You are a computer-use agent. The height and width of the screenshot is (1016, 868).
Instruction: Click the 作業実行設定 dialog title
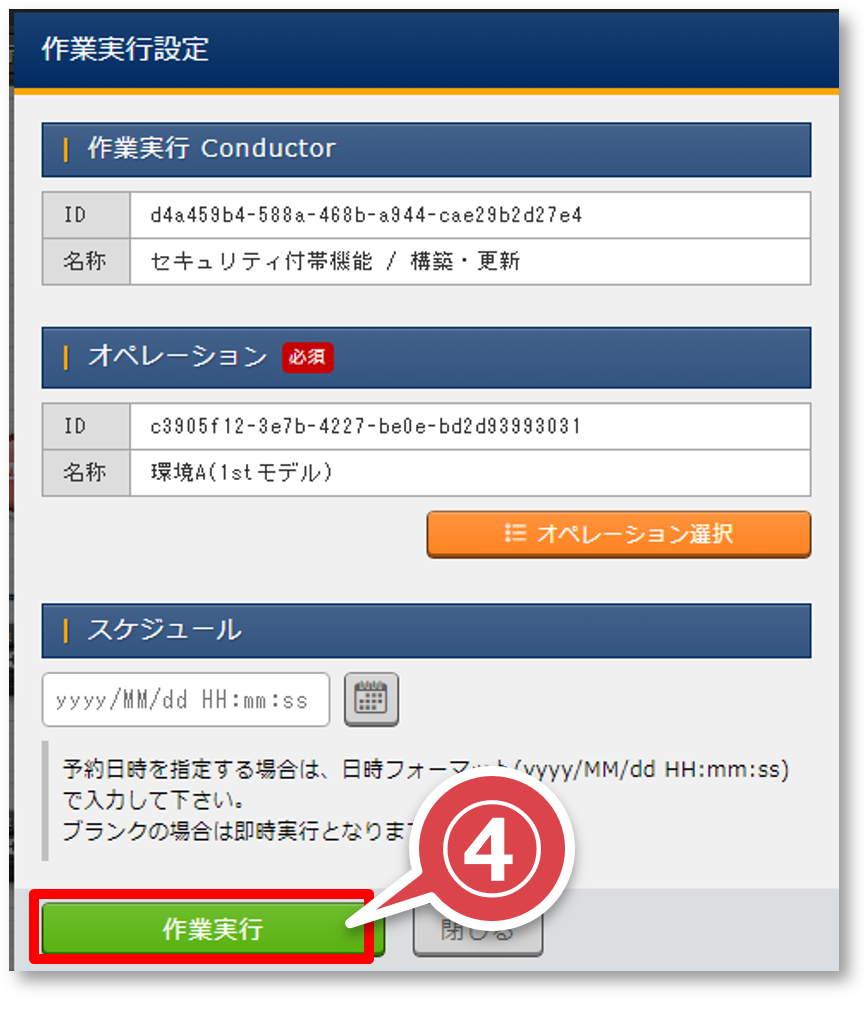click(125, 49)
